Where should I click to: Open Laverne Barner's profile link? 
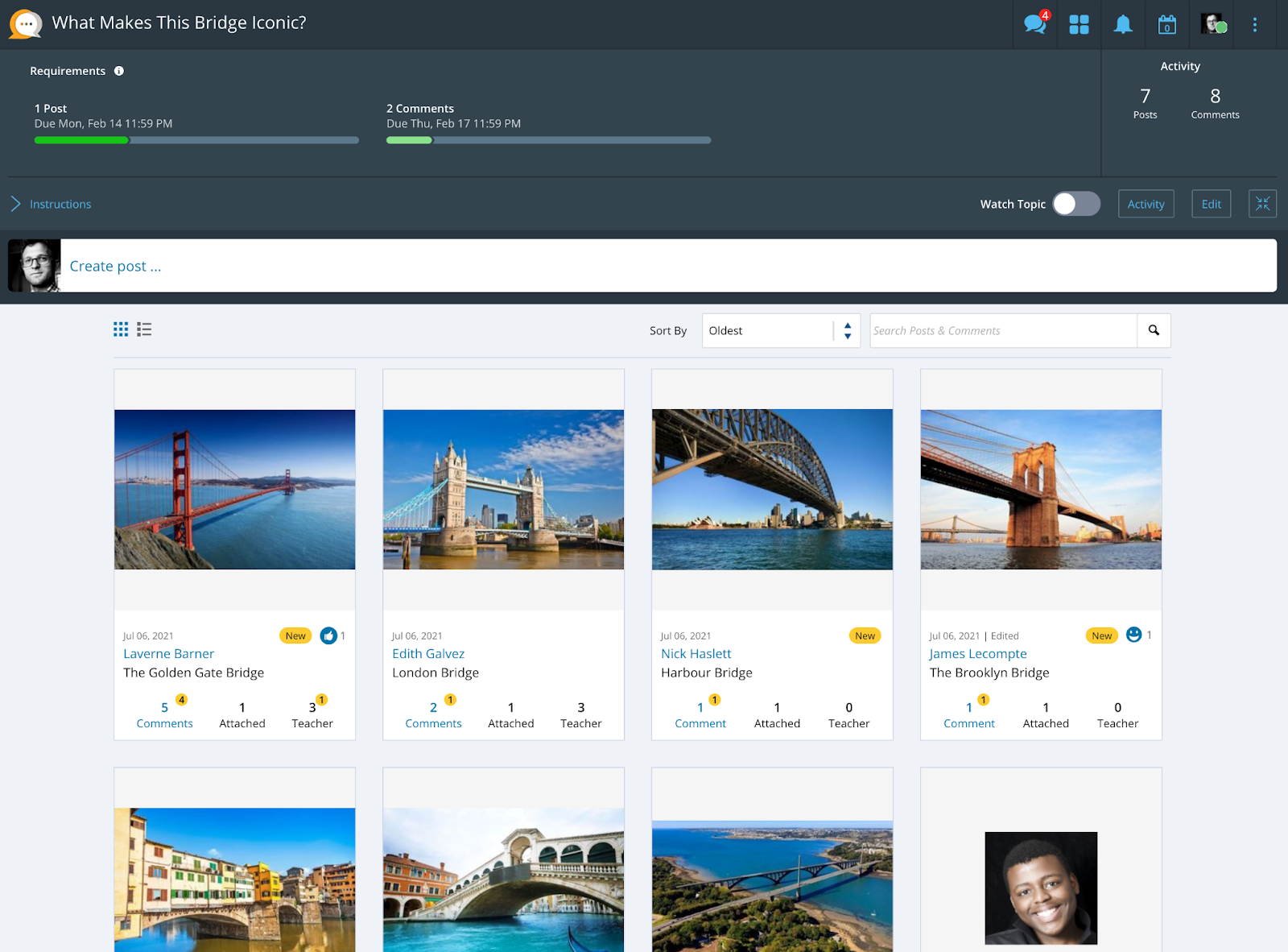coord(168,654)
